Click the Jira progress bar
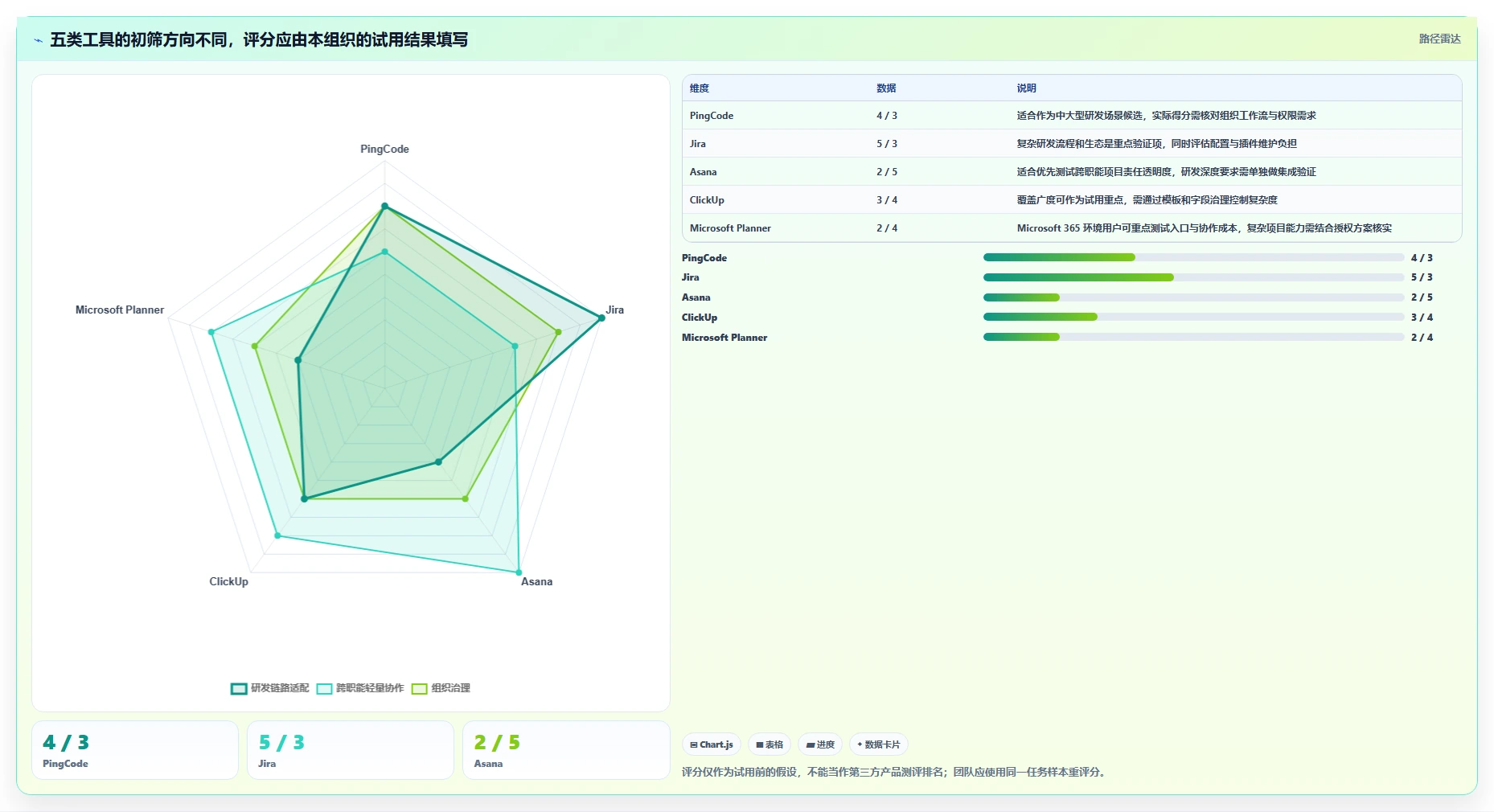1494x812 pixels. [x=1193, y=277]
